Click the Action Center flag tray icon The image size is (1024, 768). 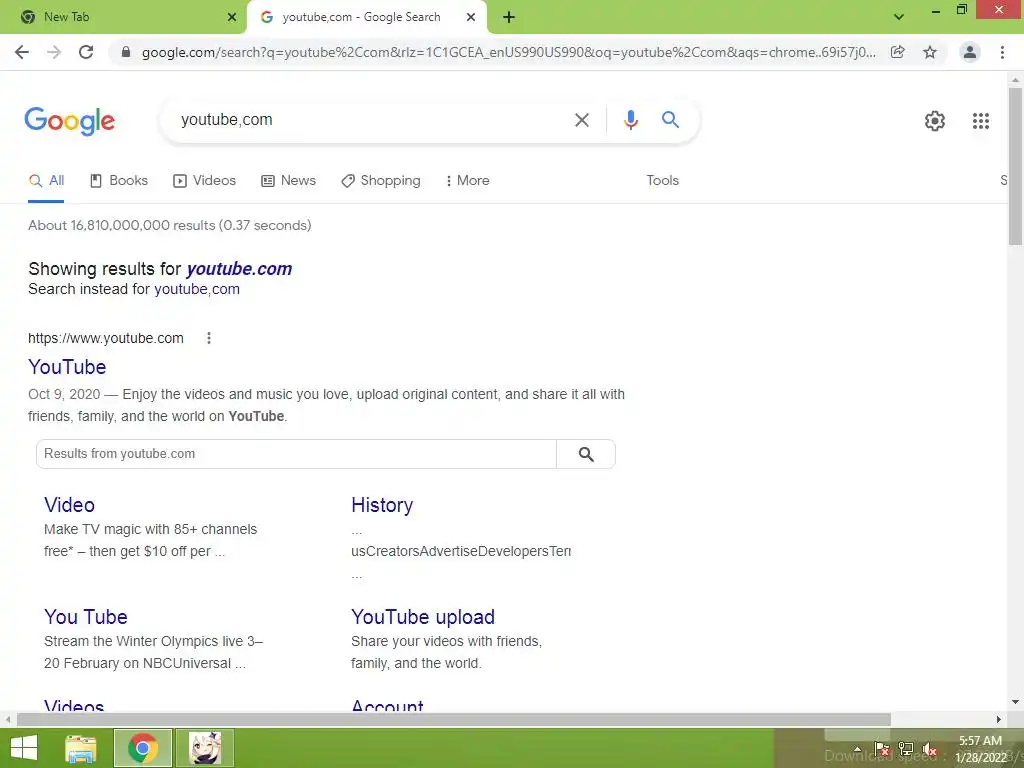882,749
